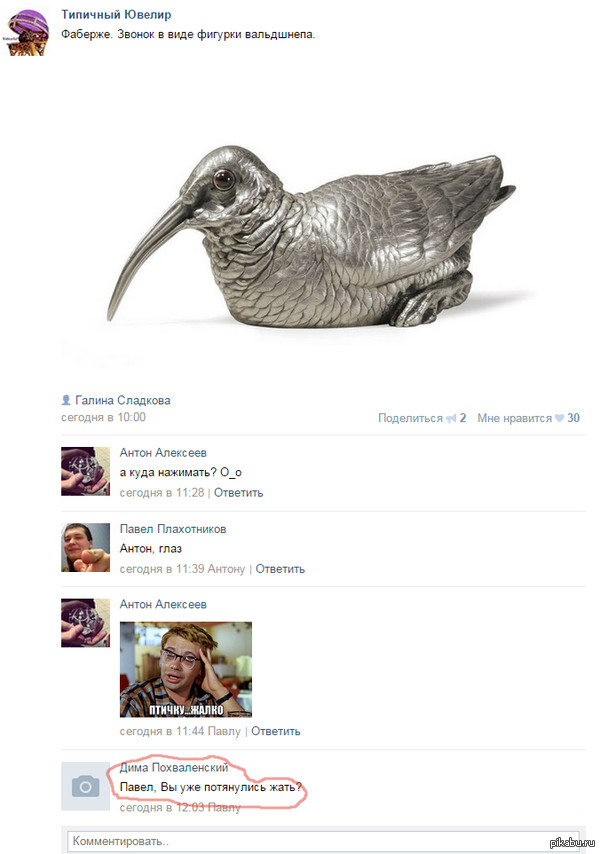Click the megaphone share icon

click(x=451, y=418)
